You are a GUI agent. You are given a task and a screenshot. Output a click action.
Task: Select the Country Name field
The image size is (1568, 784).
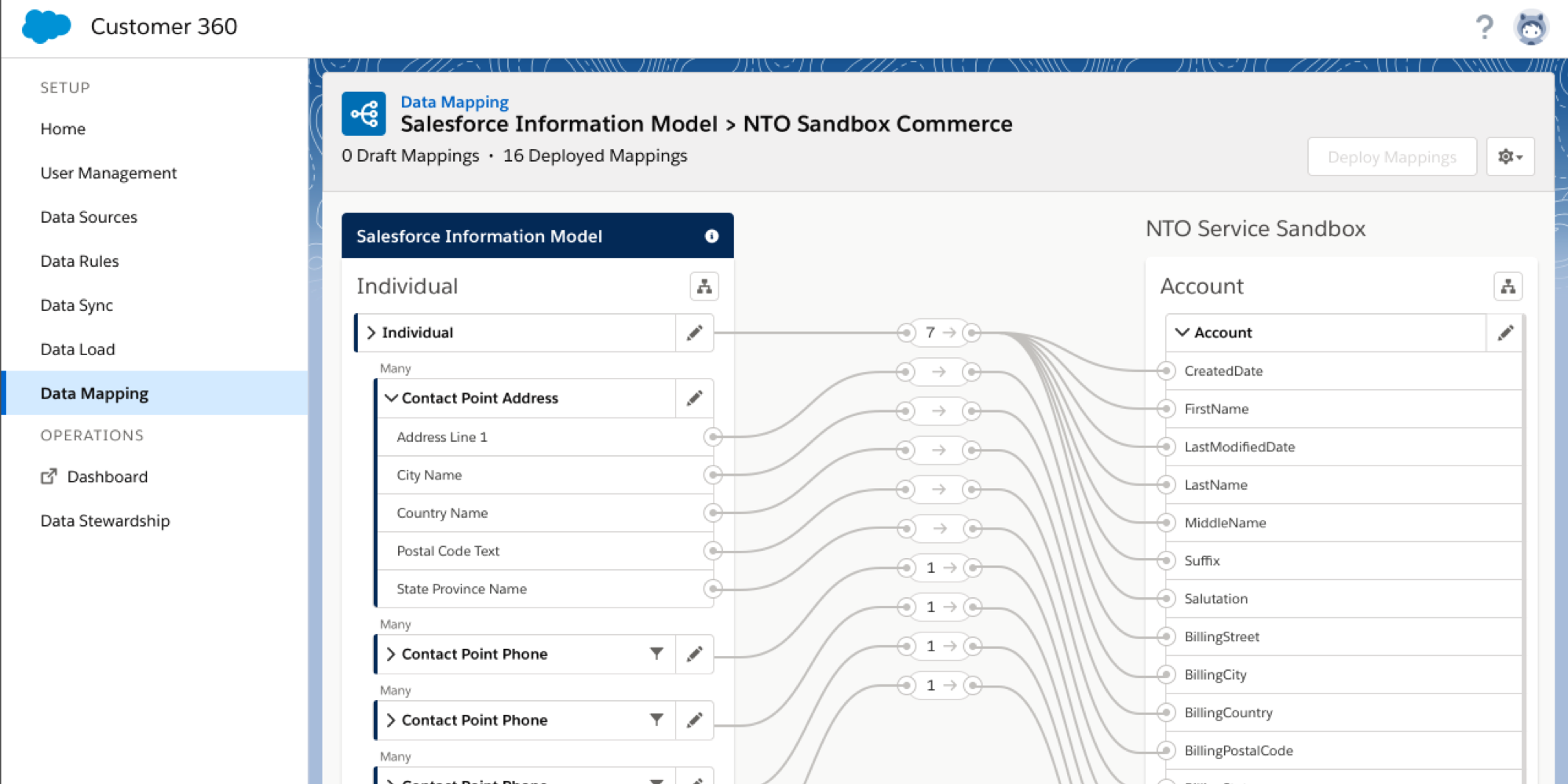point(544,513)
